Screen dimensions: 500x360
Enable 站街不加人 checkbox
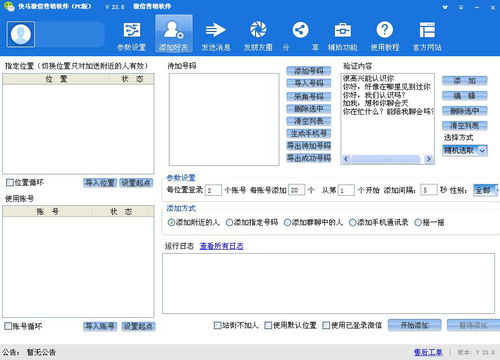(217, 325)
